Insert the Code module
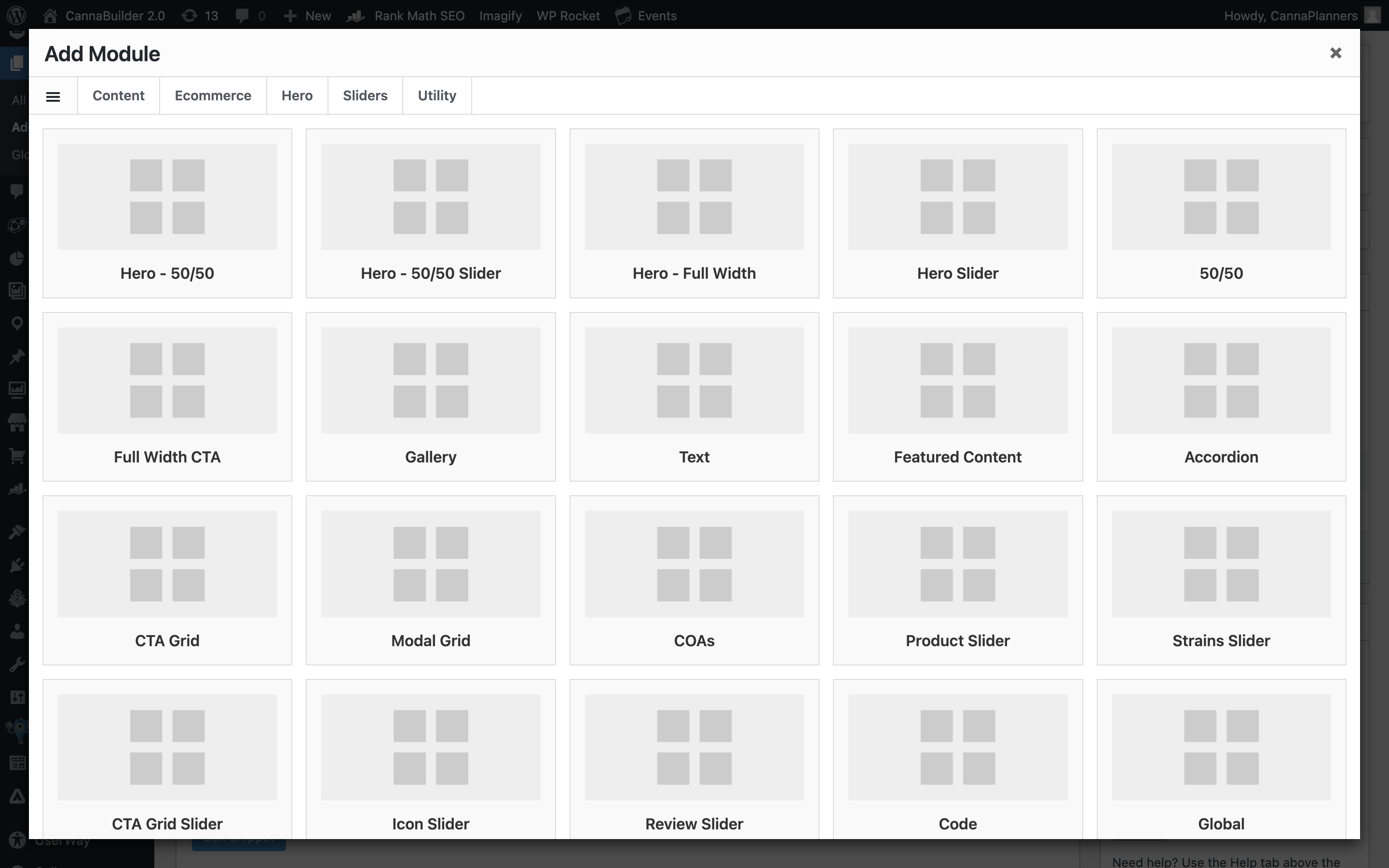Viewport: 1389px width, 868px height. coord(957,758)
